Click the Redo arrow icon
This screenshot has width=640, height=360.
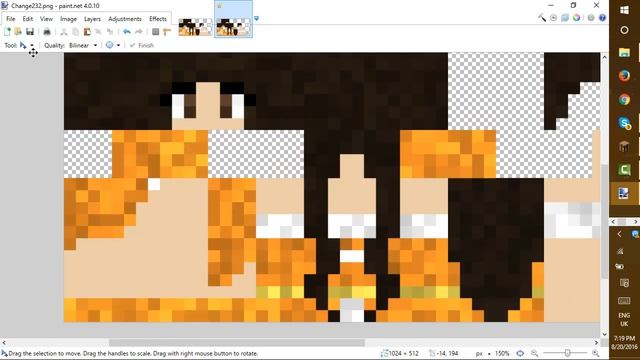pyautogui.click(x=139, y=31)
